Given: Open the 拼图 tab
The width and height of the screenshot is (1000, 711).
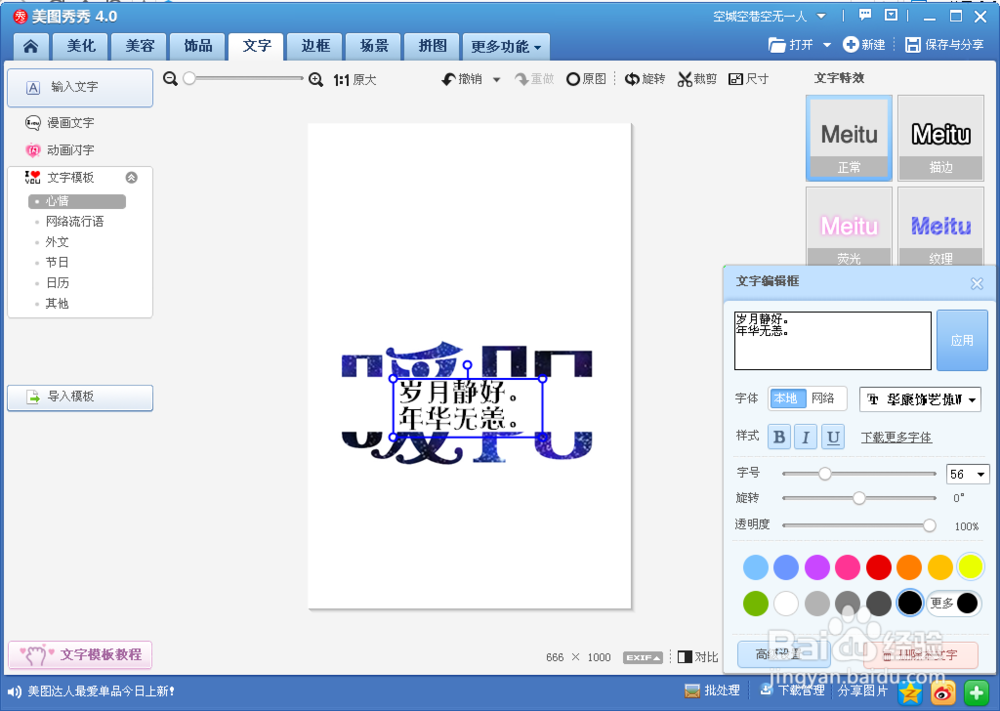Looking at the screenshot, I should click(x=433, y=46).
